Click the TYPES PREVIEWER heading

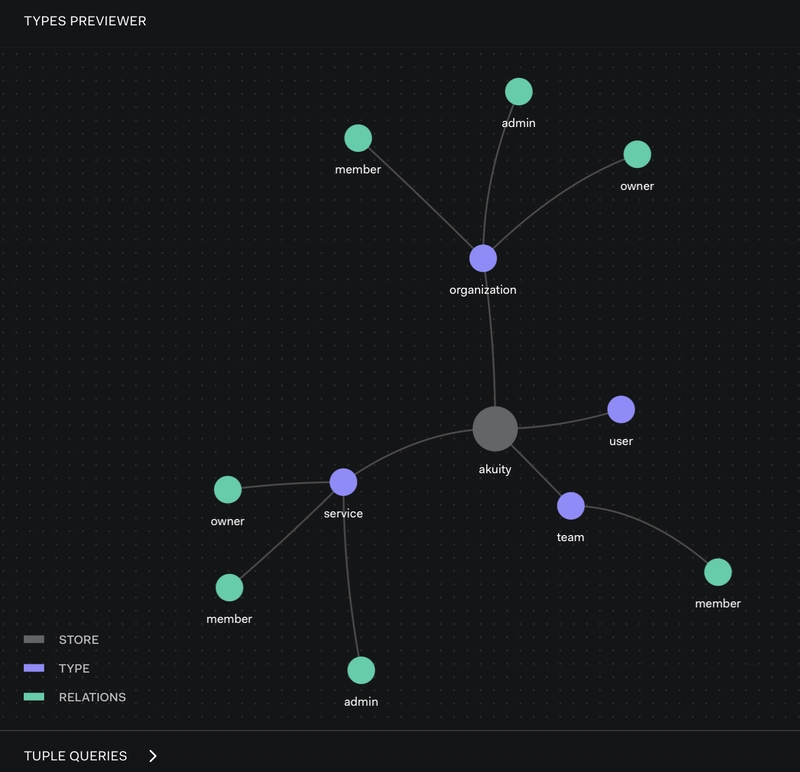85,21
